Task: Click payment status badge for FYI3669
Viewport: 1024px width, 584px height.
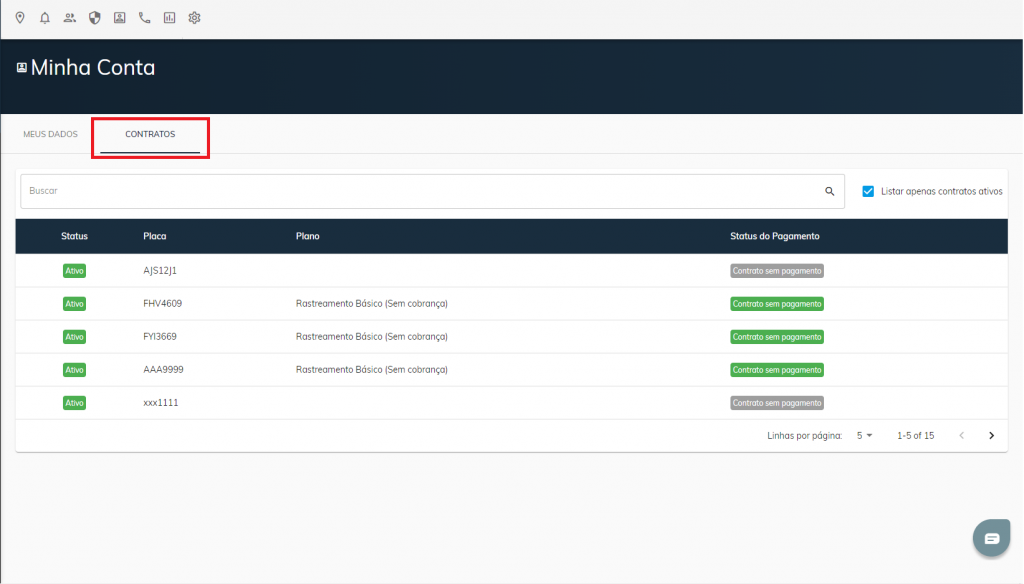Action: point(776,337)
